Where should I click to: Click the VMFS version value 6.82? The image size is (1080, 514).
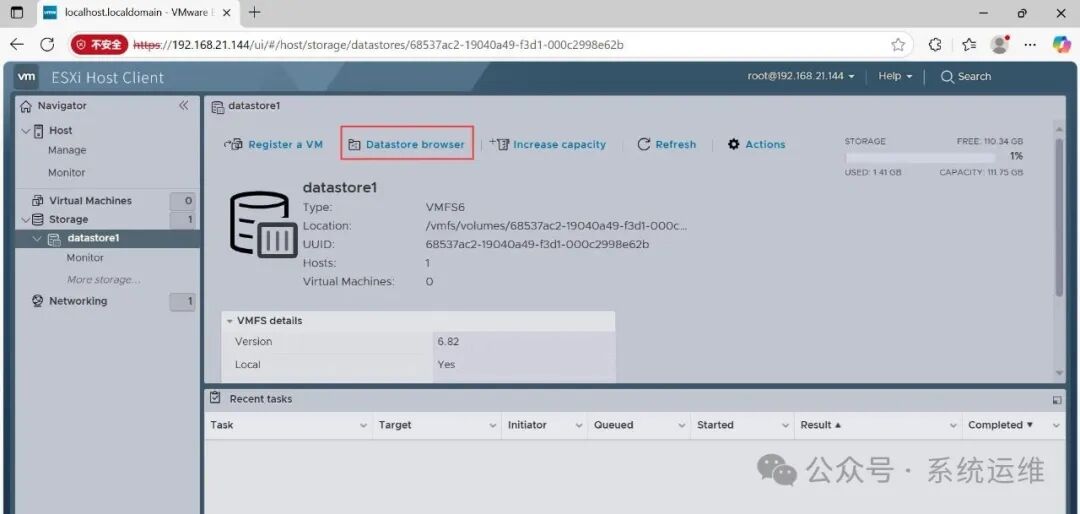click(x=448, y=342)
